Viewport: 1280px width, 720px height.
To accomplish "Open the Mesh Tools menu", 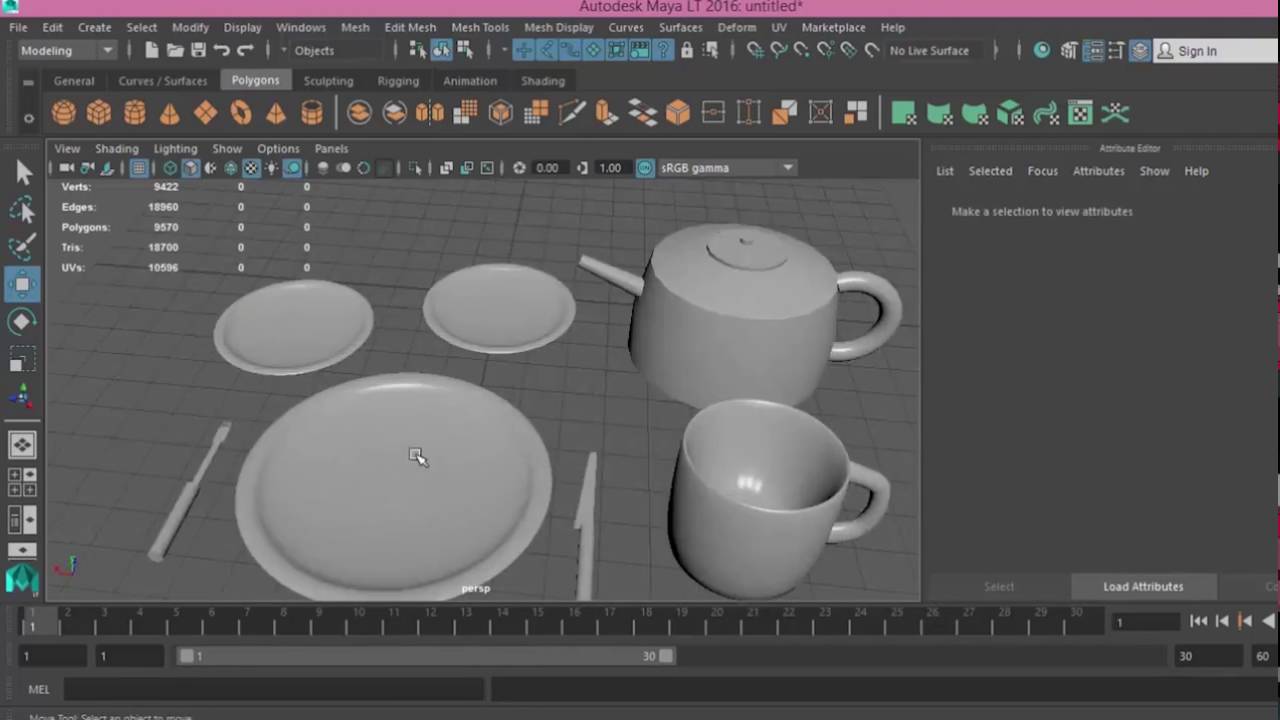I will click(480, 27).
